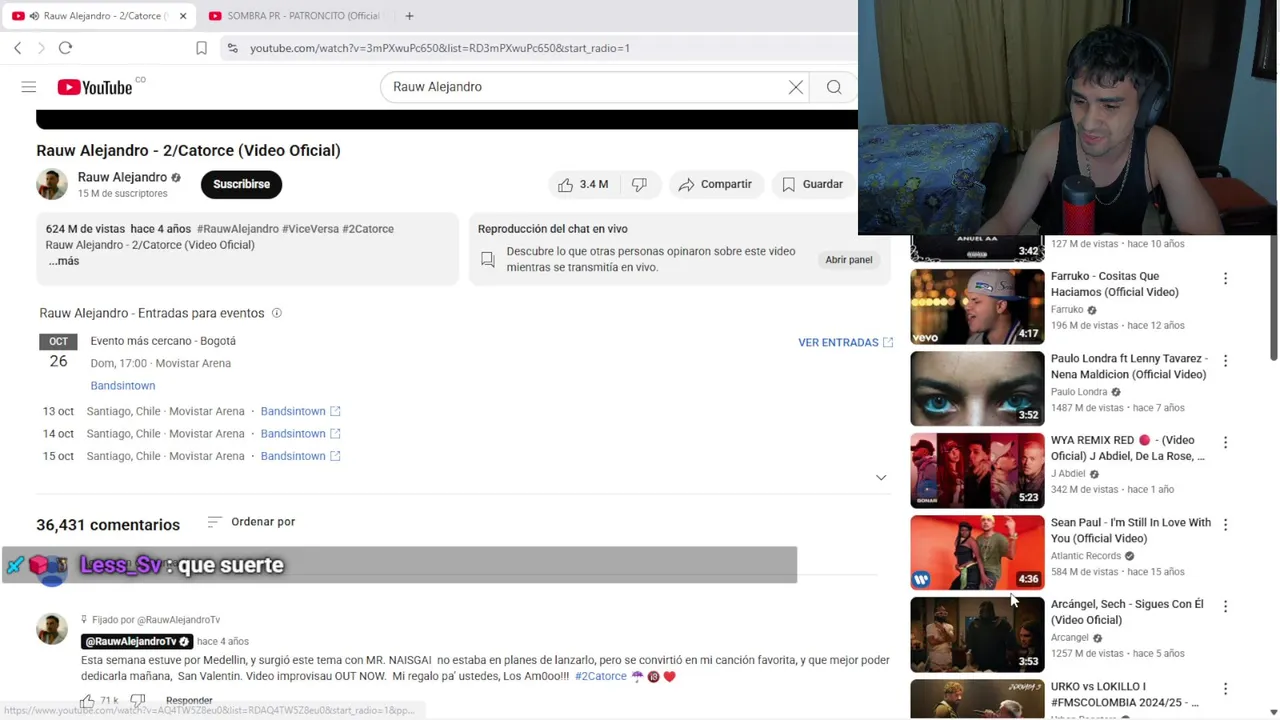1280x720 pixels.
Task: Open the #2Catorce hashtag in description
Action: [x=368, y=229]
